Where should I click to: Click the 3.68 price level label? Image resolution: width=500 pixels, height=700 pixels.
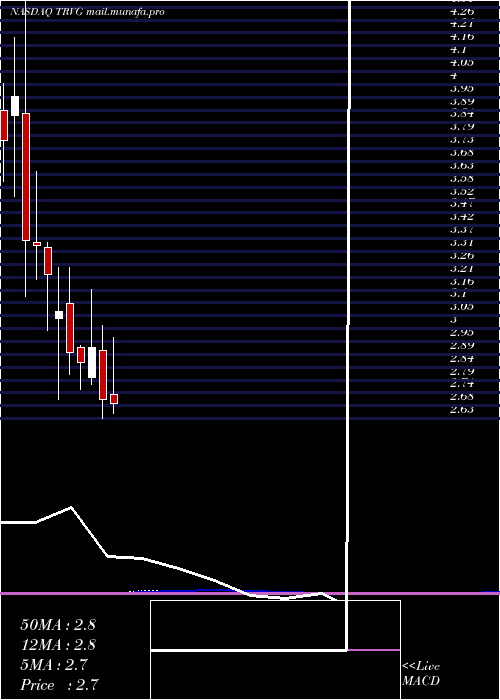[462, 153]
